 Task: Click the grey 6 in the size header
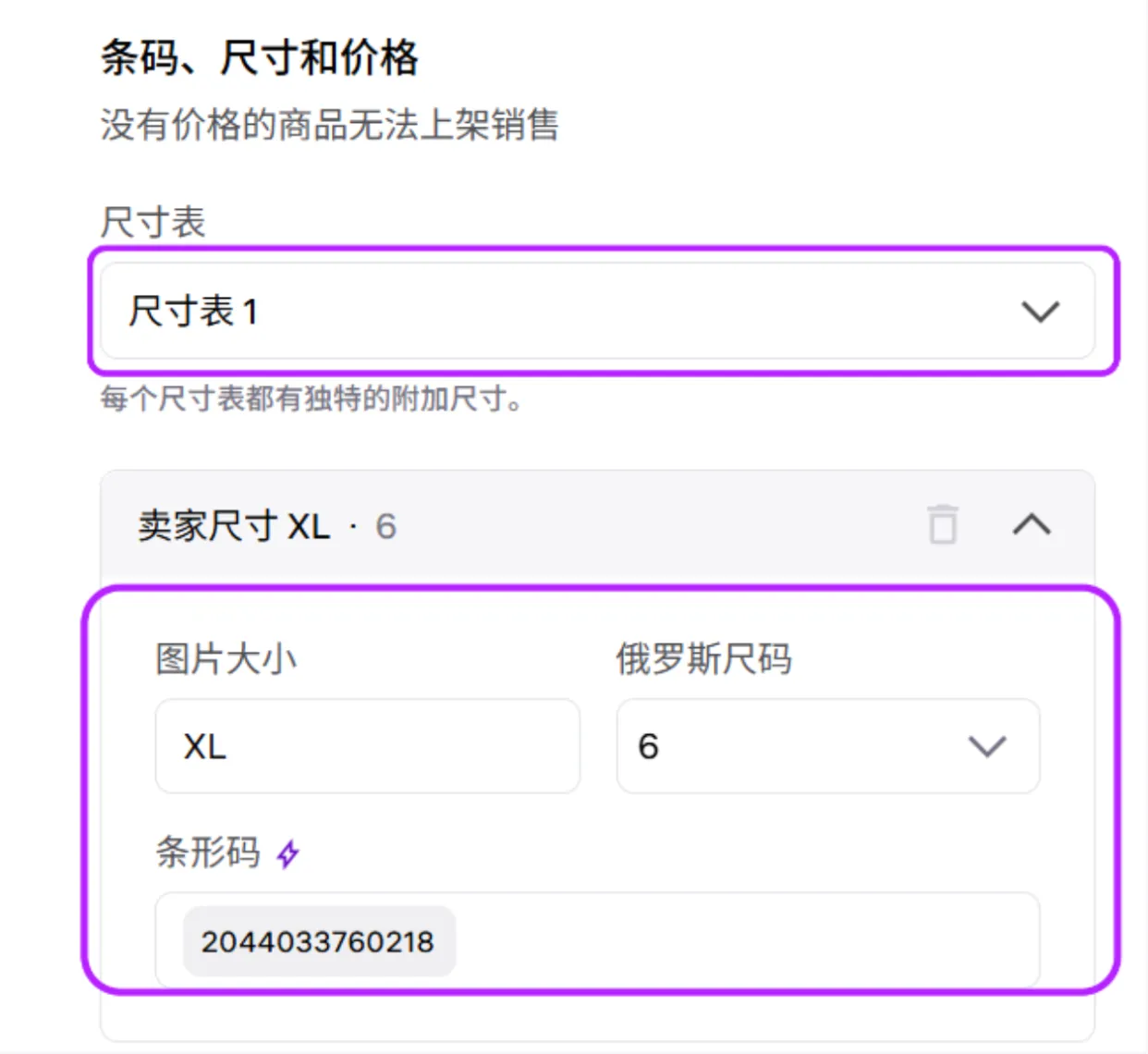point(385,526)
